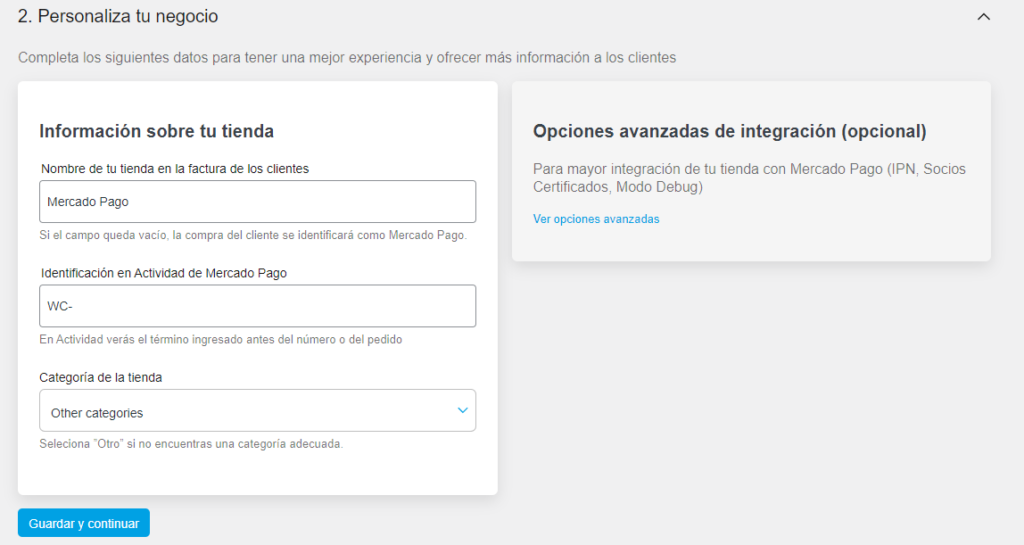This screenshot has width=1024, height=545.
Task: Click the 'Opciones avanzadas de integración (opcional)' heading
Action: (729, 131)
